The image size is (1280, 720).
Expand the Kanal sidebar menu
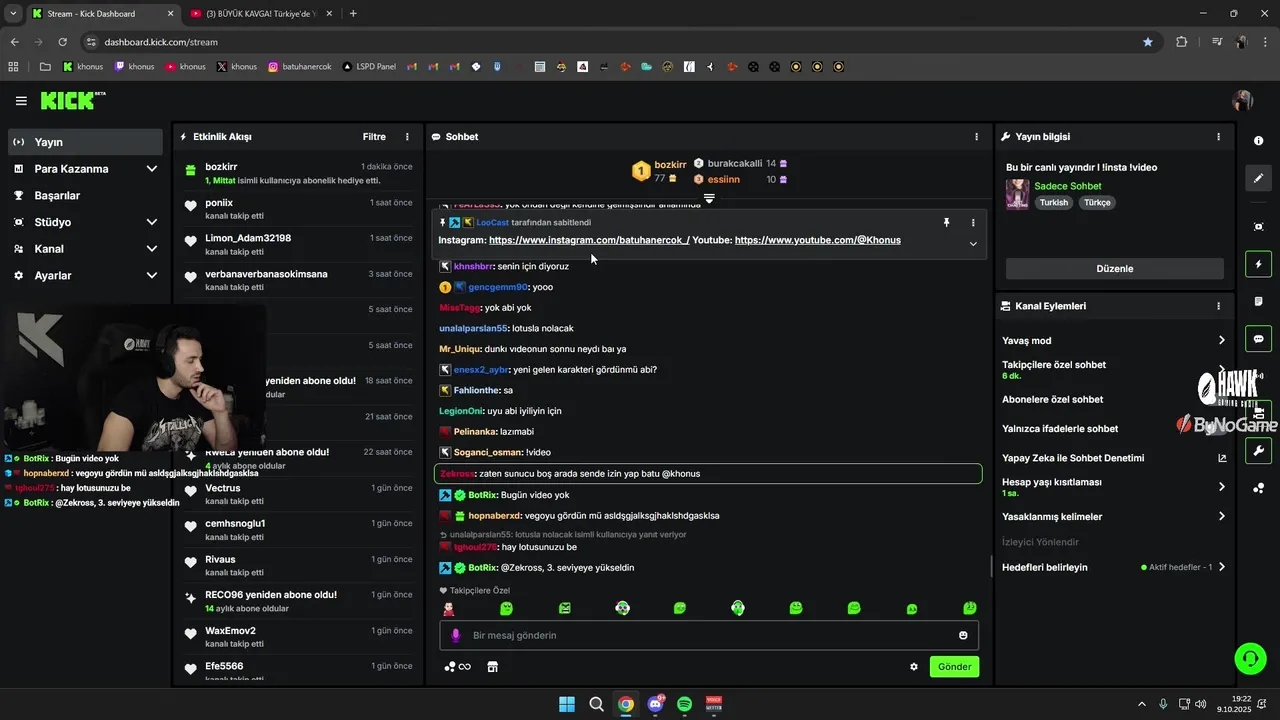pos(85,249)
